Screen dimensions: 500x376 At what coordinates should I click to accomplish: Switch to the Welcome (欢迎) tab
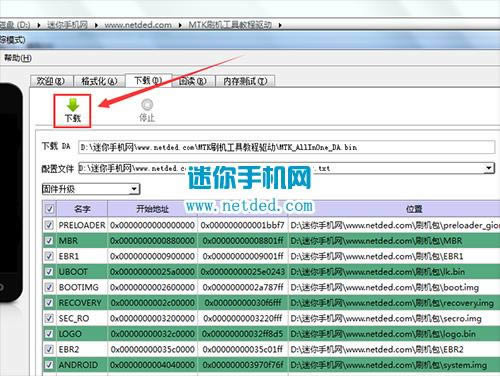click(x=51, y=81)
